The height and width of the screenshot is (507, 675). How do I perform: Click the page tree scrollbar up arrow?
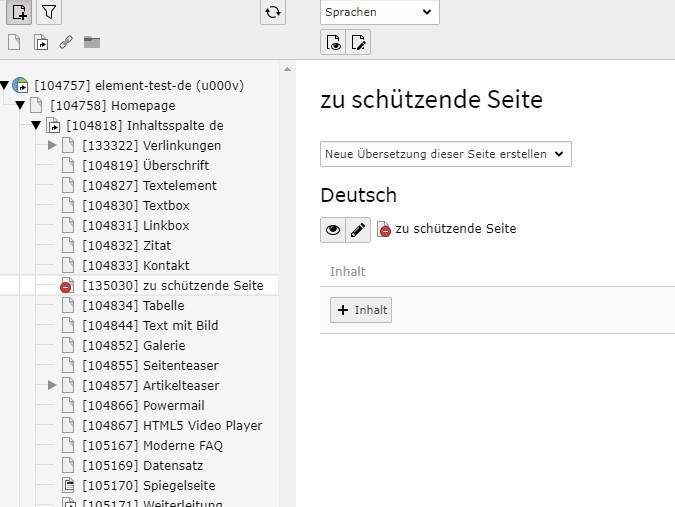(288, 70)
